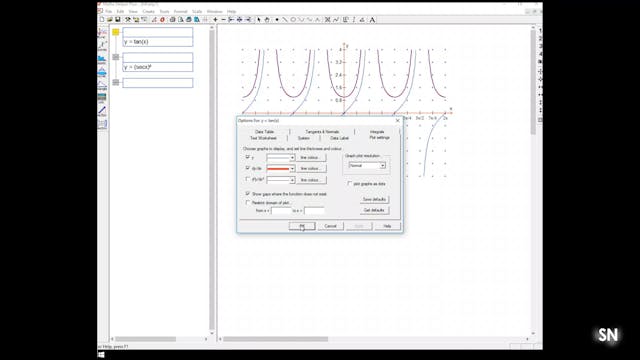The width and height of the screenshot is (640, 360).
Task: Click the y = tan(x) expression box
Action: click(158, 42)
